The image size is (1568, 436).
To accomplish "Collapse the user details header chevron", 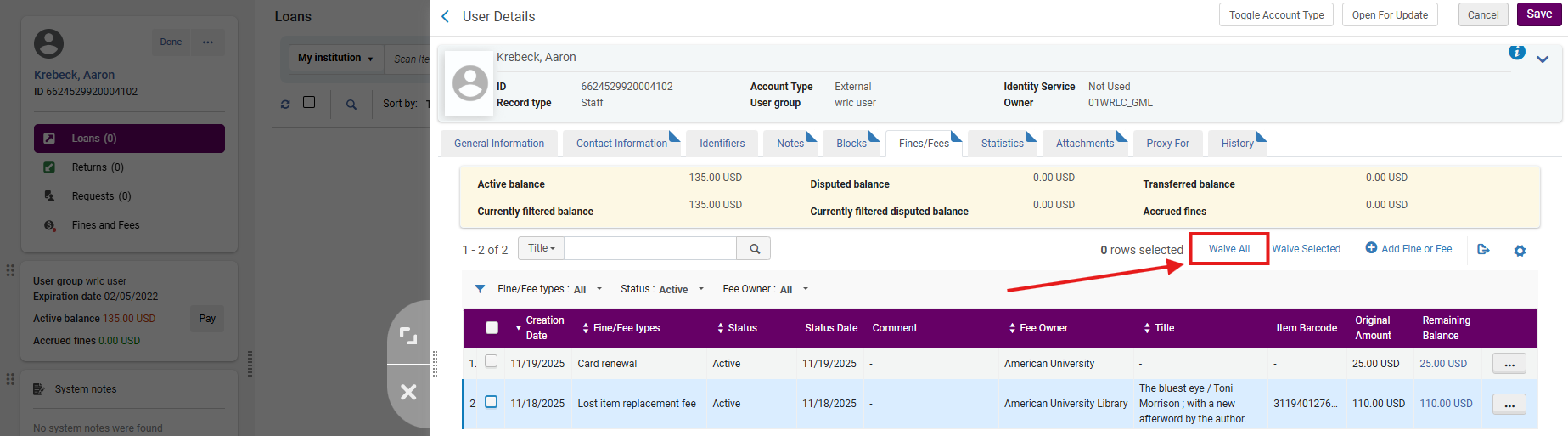I will pos(1543,59).
